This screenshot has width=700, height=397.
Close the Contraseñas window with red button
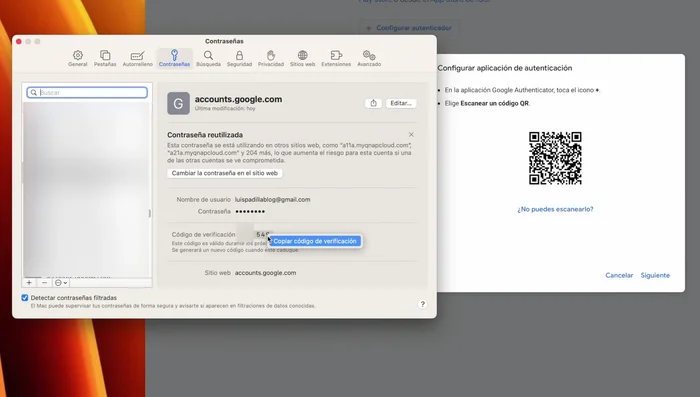pos(19,41)
